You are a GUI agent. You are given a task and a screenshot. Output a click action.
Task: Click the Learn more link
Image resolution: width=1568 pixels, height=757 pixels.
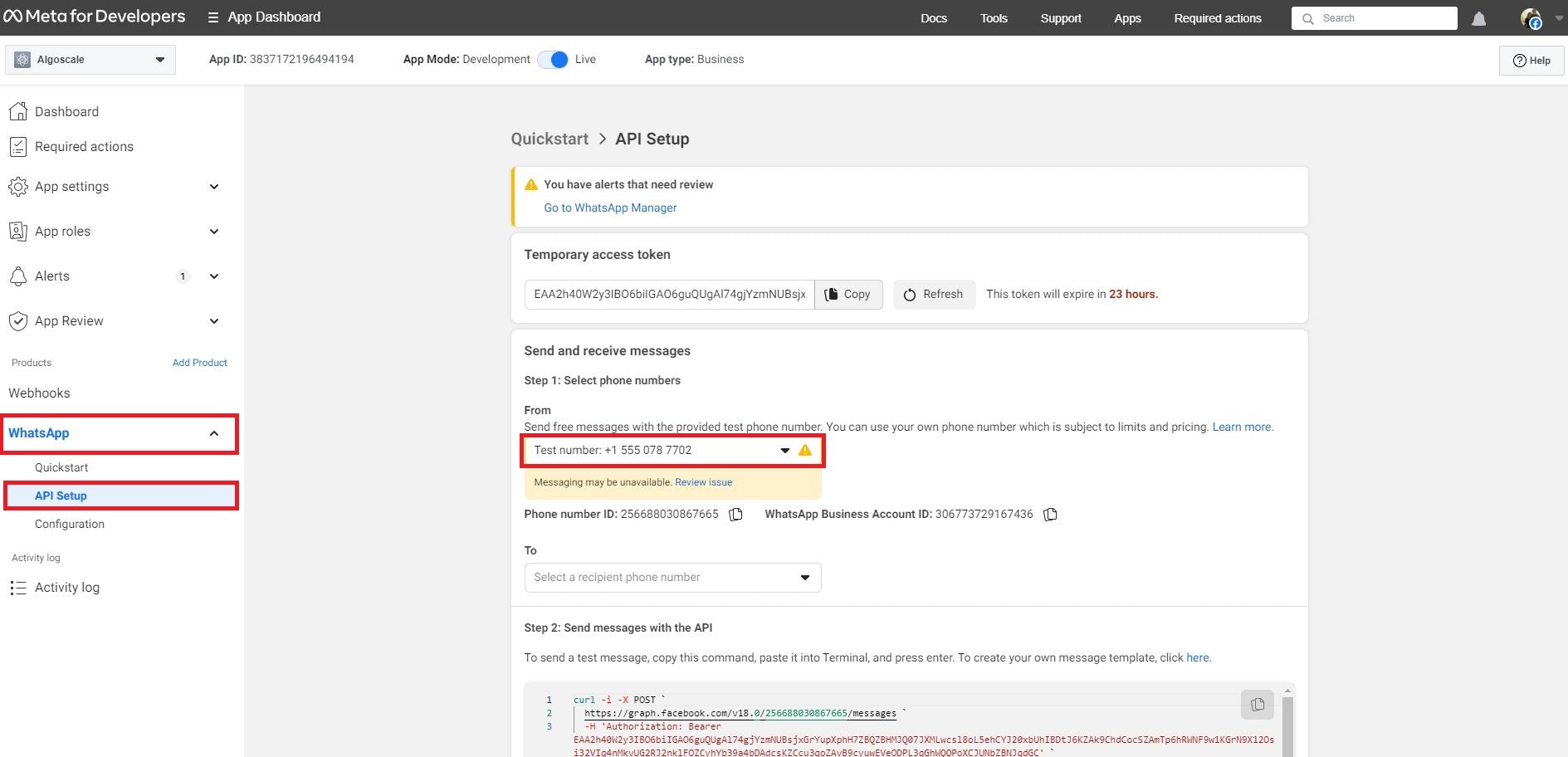point(1242,427)
